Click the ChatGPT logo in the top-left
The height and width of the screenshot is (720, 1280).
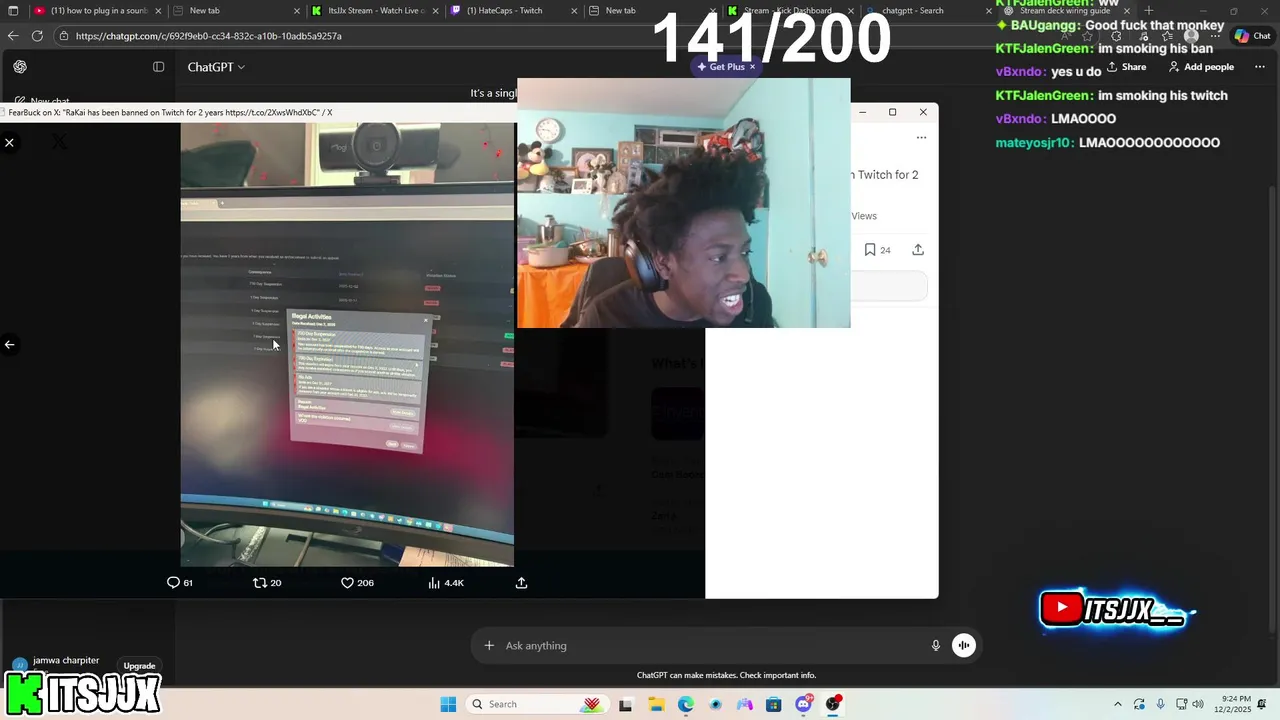20,67
